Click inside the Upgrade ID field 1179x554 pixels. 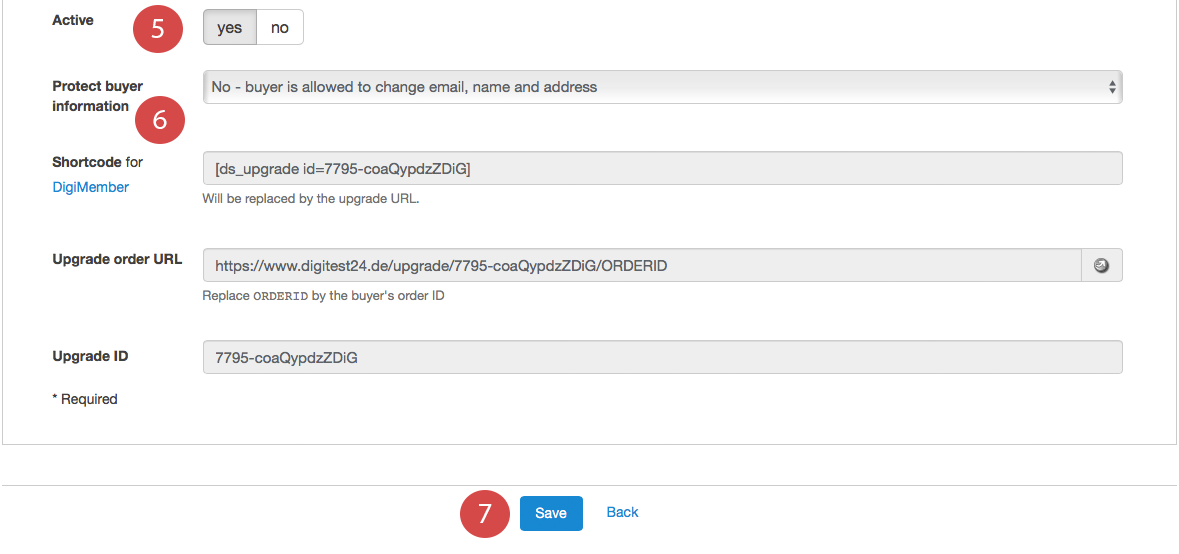point(662,357)
